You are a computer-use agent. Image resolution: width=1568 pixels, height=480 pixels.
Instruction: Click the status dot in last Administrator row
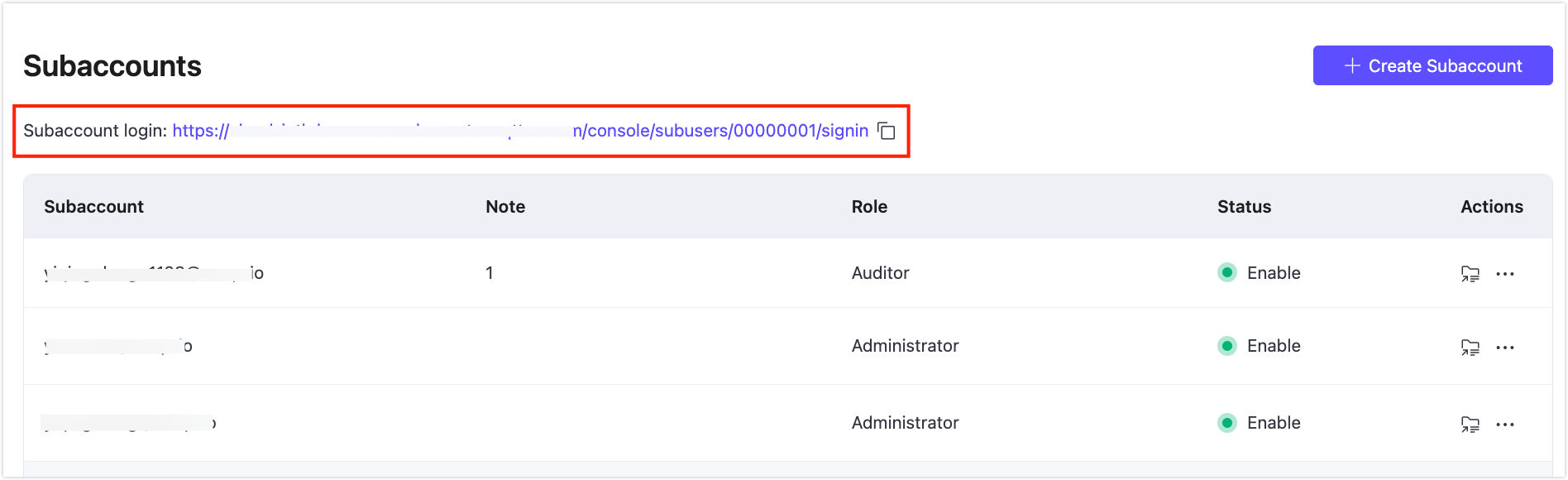tap(1227, 423)
